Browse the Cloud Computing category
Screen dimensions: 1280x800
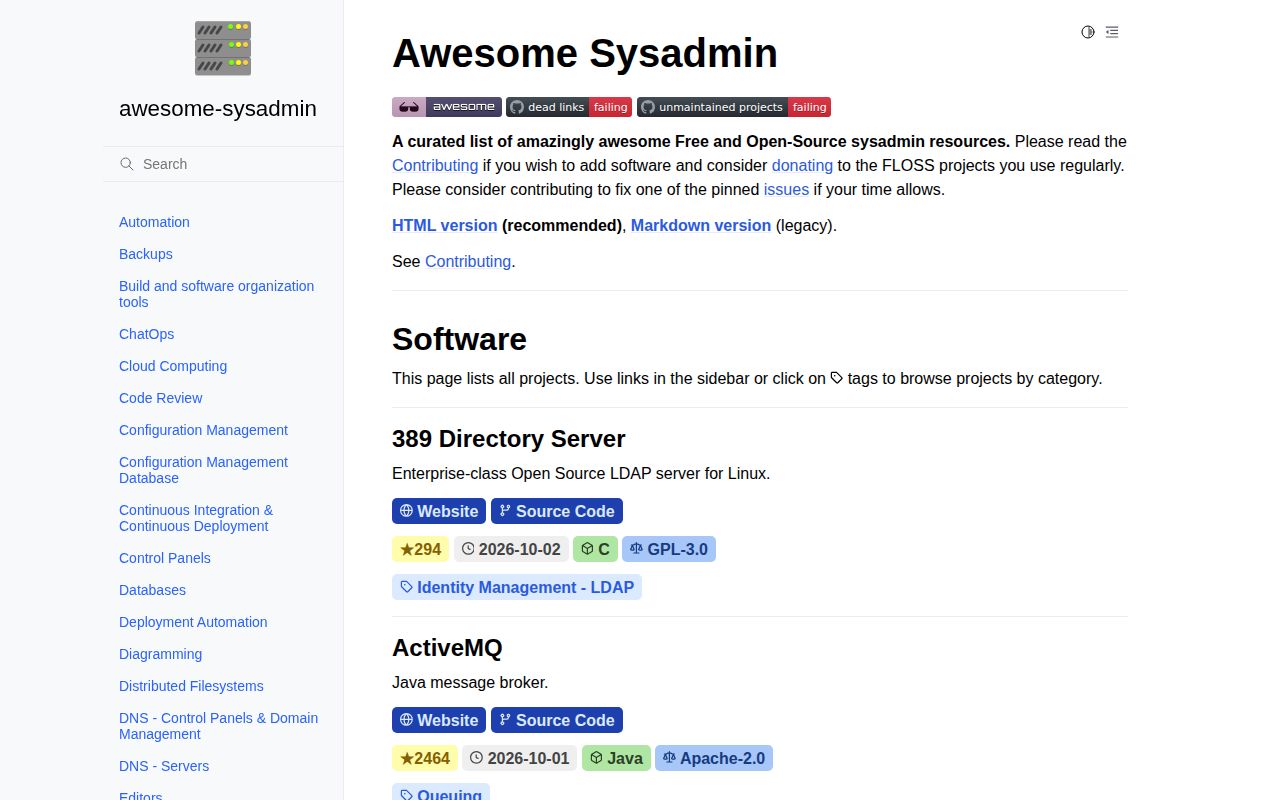point(173,366)
